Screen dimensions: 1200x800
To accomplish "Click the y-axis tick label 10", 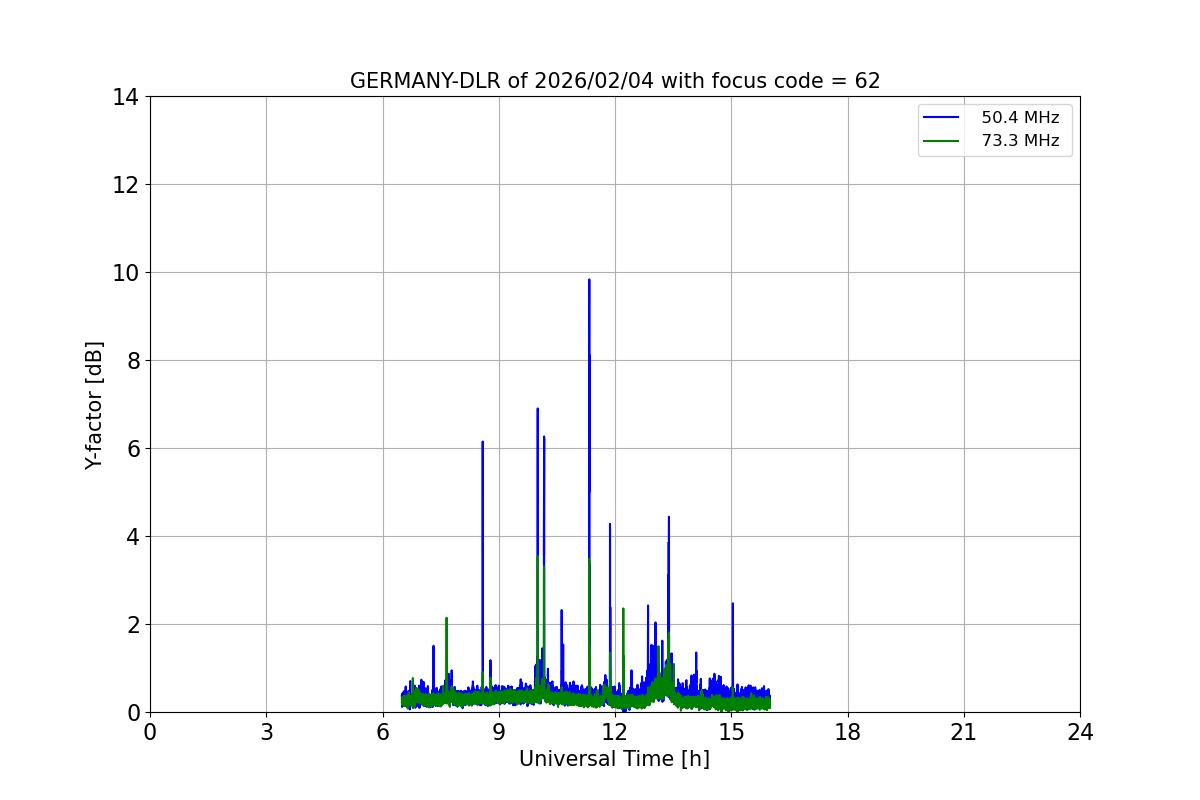I will point(125,273).
